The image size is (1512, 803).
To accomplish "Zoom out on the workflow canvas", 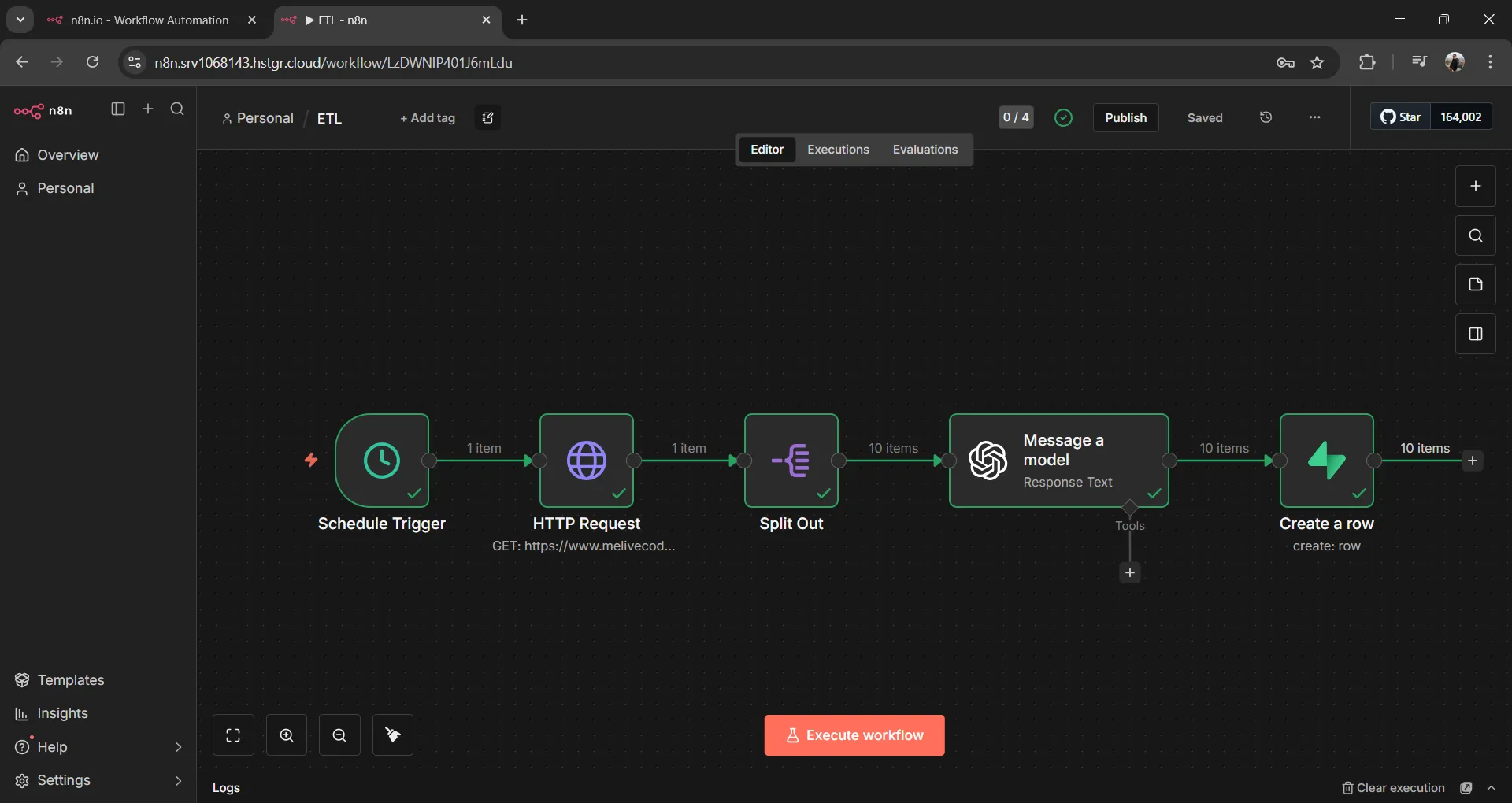I will pos(339,735).
